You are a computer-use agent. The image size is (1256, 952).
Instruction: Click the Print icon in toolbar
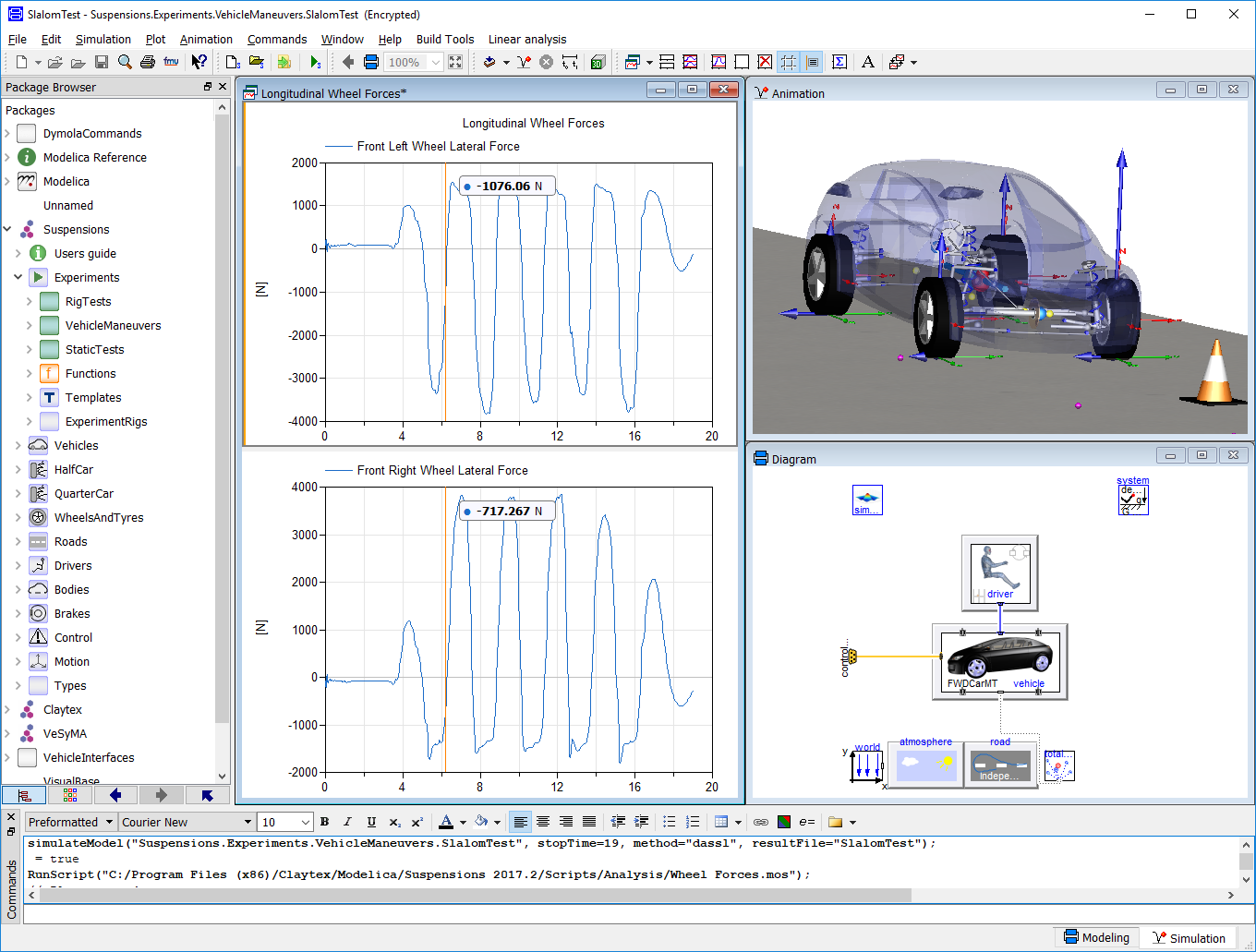tap(148, 62)
